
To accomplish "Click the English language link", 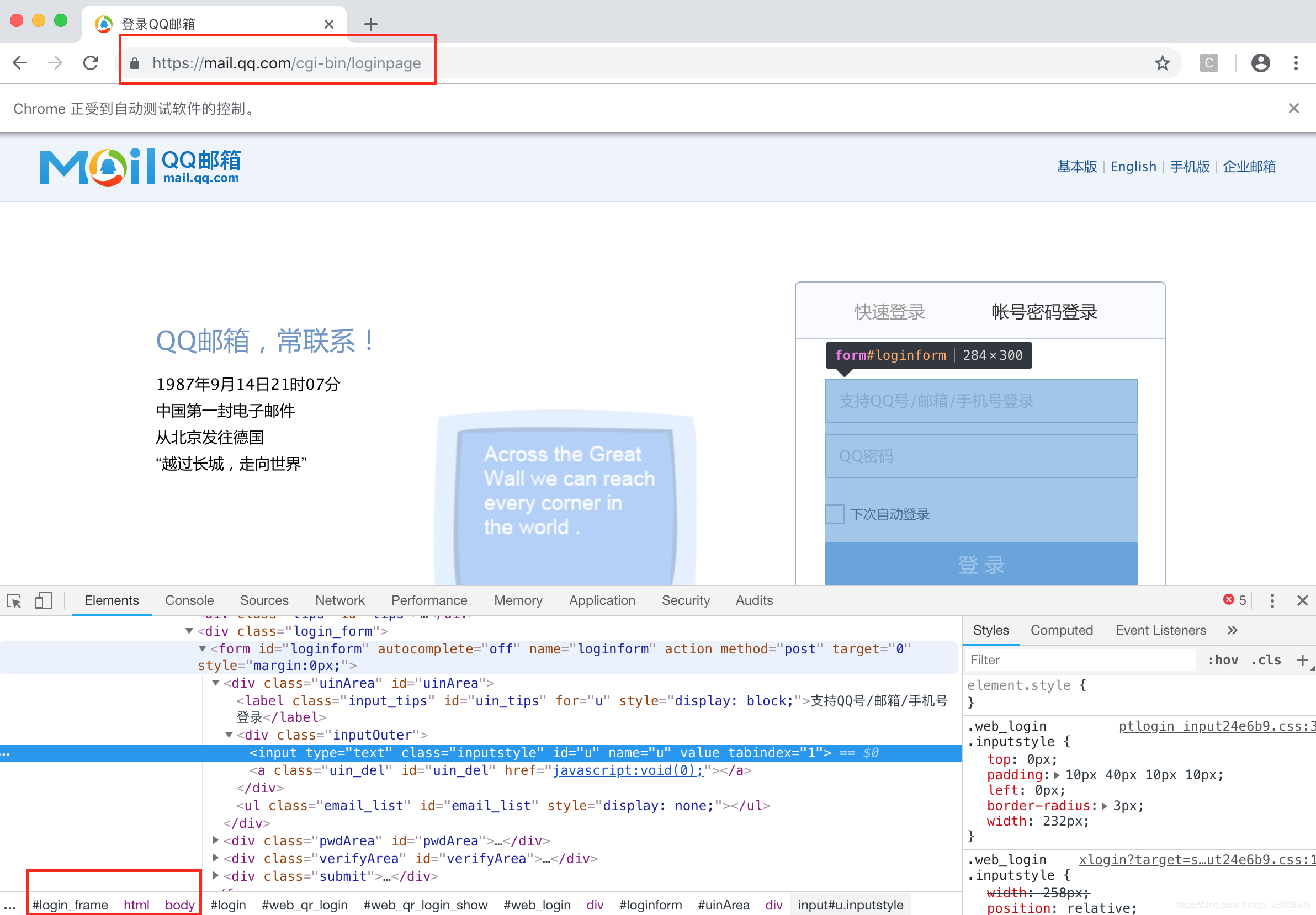I will (x=1133, y=167).
